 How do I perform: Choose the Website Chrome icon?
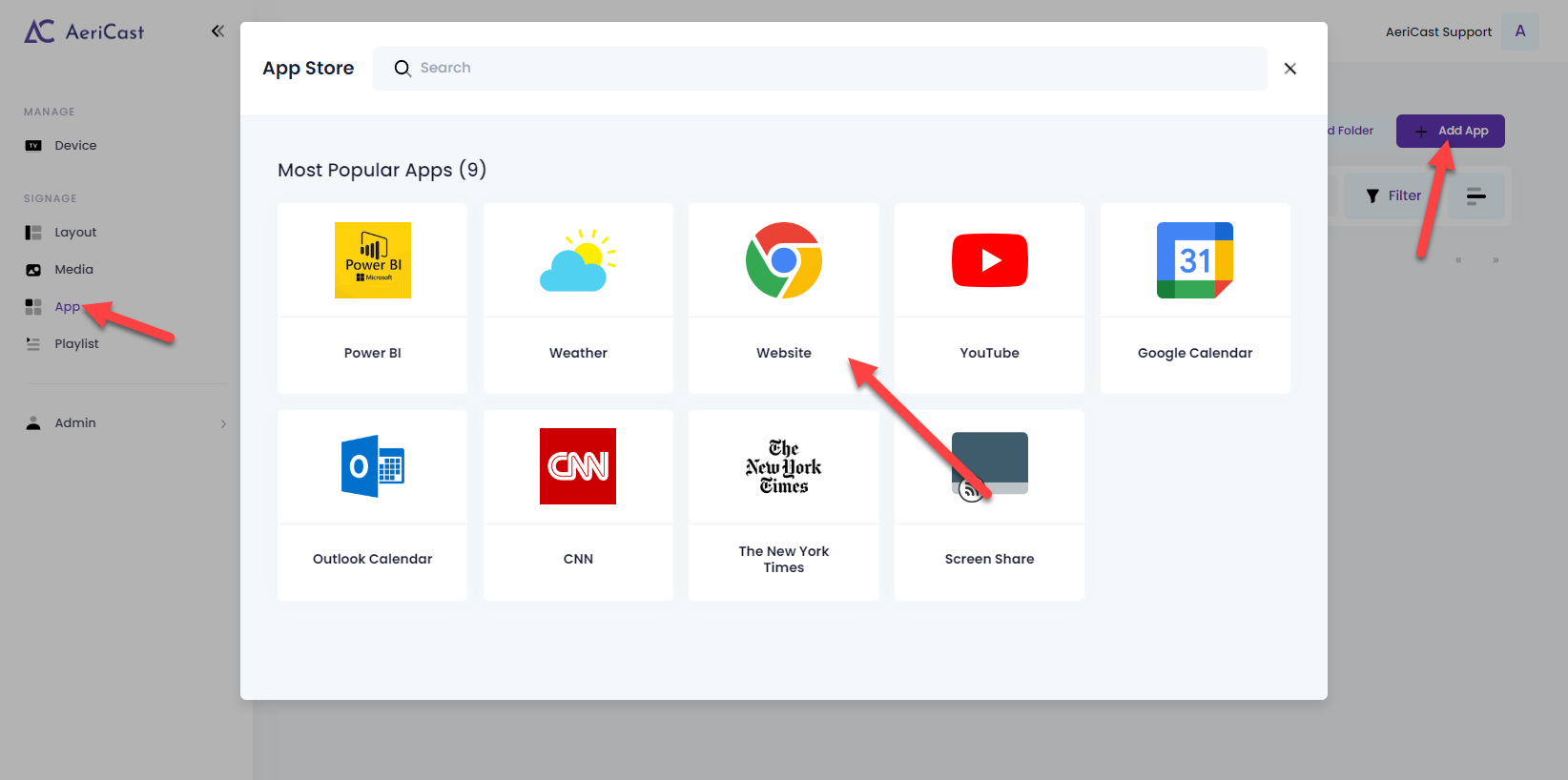[x=784, y=260]
